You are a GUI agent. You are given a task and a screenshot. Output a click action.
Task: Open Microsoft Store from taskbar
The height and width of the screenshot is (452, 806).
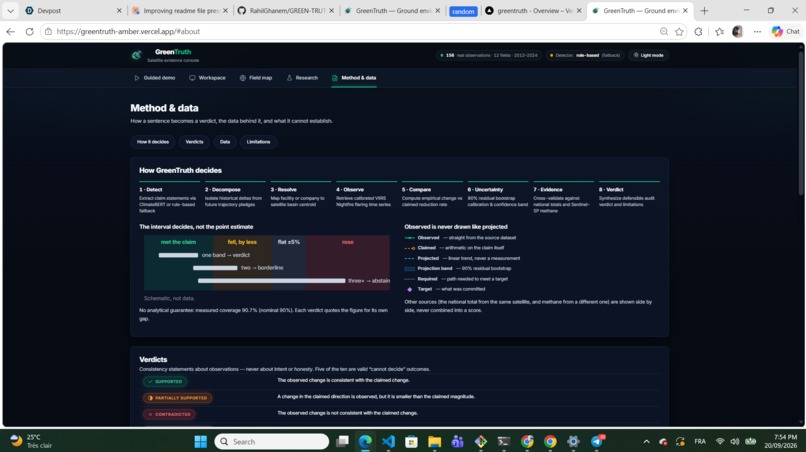click(411, 441)
